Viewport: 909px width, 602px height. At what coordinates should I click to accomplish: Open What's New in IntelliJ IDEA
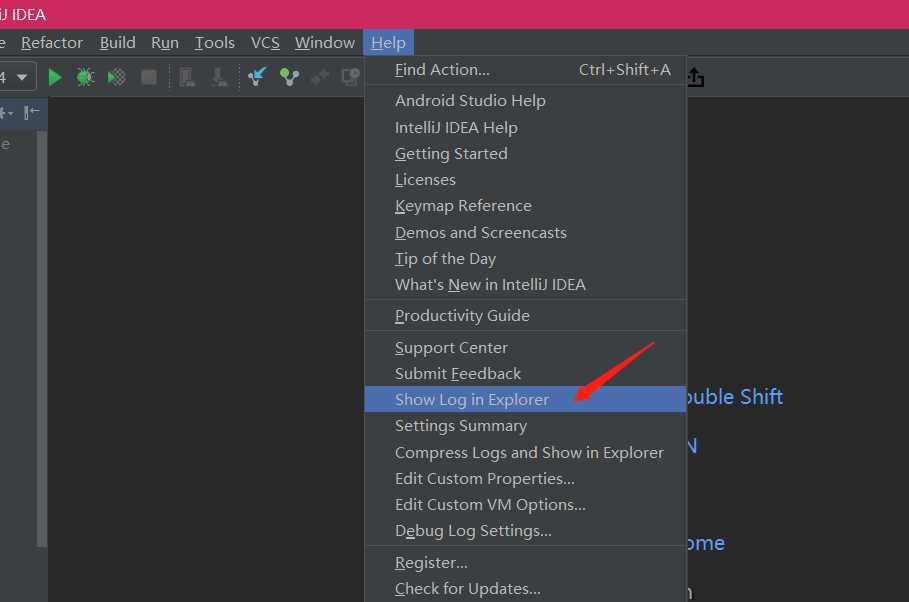point(525,285)
